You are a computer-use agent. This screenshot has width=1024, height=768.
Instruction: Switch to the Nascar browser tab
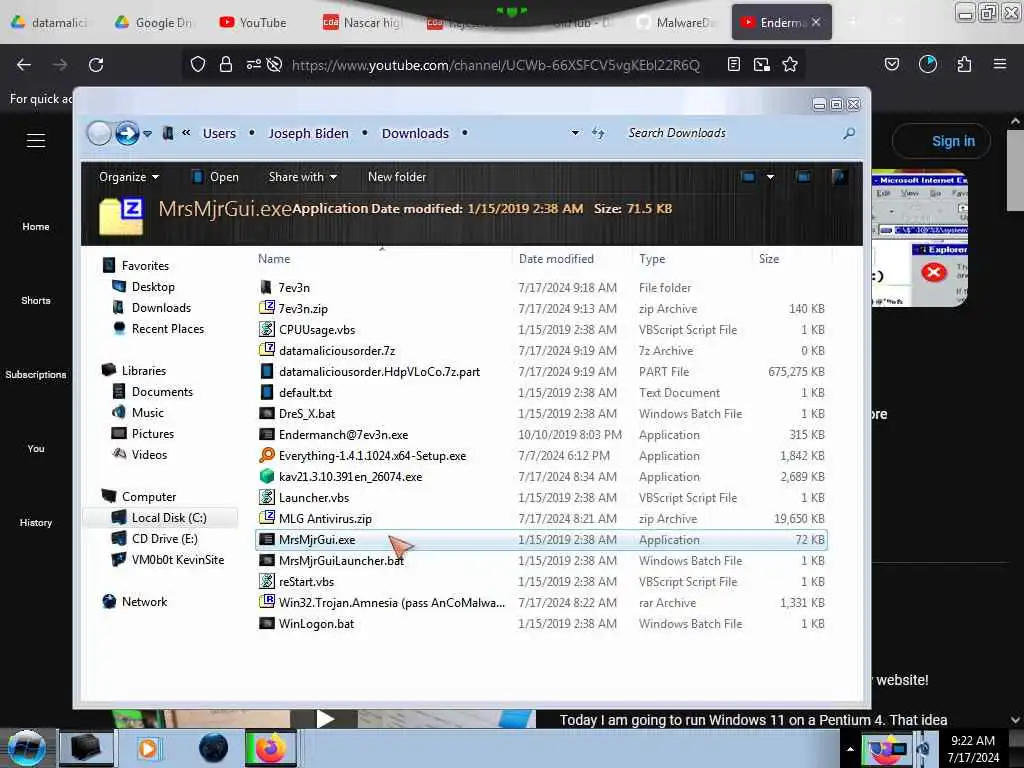pyautogui.click(x=362, y=23)
